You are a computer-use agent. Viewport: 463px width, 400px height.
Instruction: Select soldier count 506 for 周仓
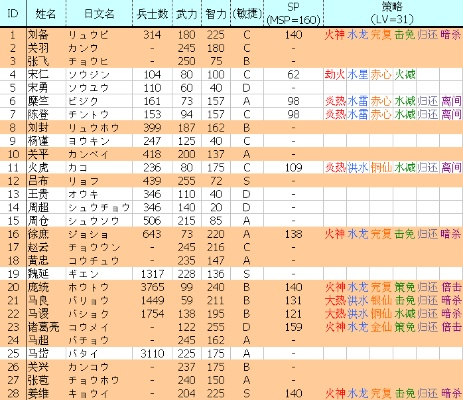point(152,221)
